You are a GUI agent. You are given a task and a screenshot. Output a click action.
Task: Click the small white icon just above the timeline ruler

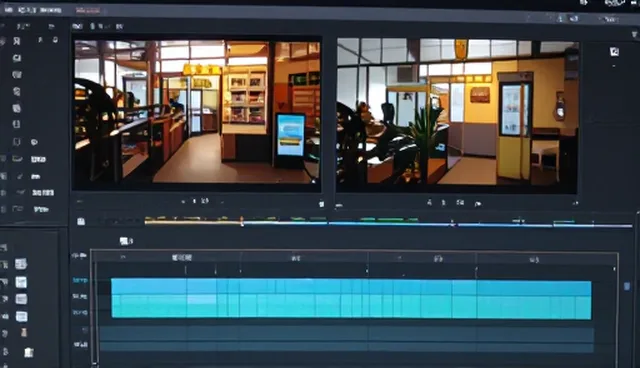click(125, 241)
